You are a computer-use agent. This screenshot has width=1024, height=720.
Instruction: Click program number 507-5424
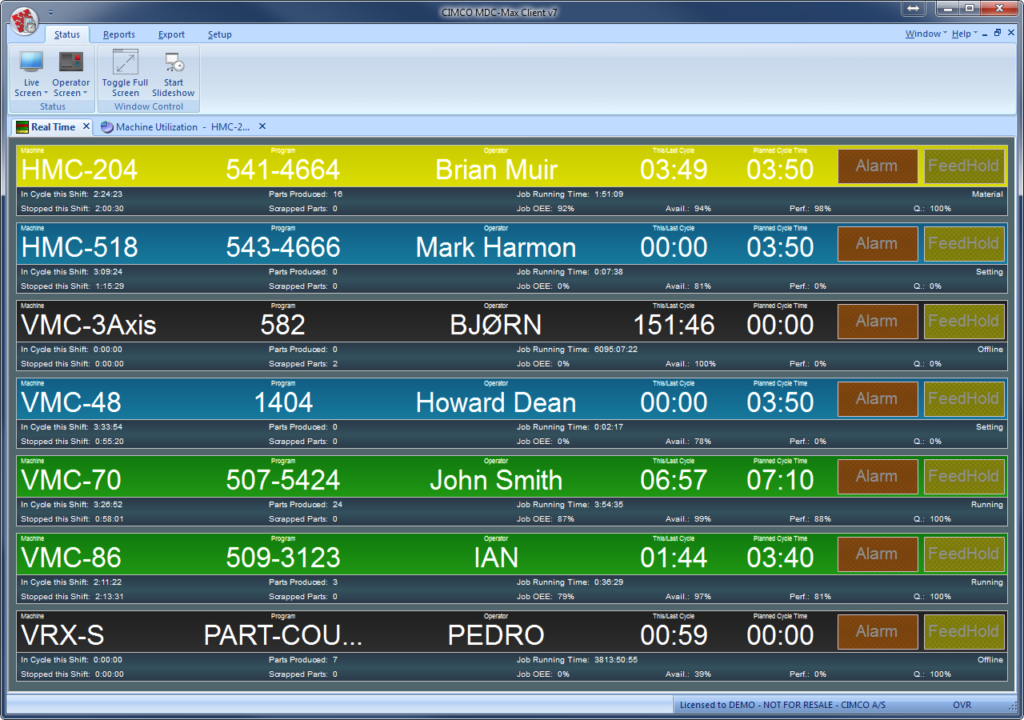click(283, 481)
